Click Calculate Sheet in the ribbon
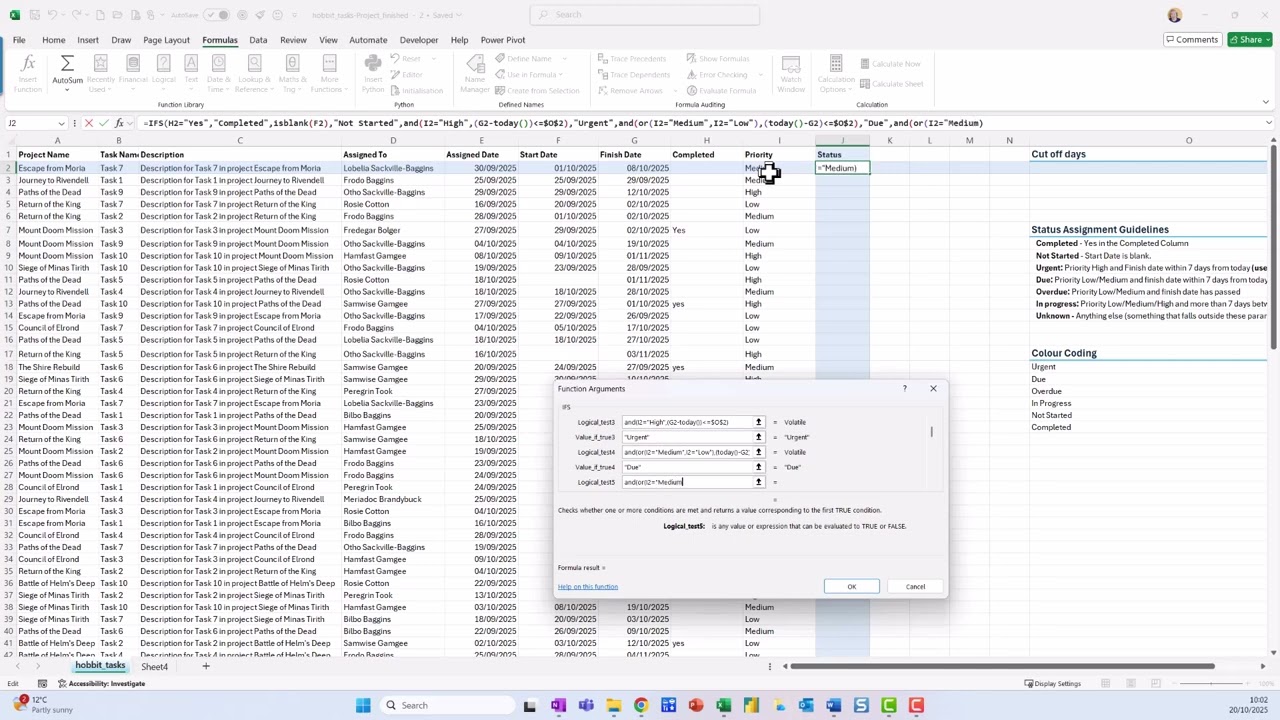This screenshot has width=1280, height=720. [x=891, y=84]
